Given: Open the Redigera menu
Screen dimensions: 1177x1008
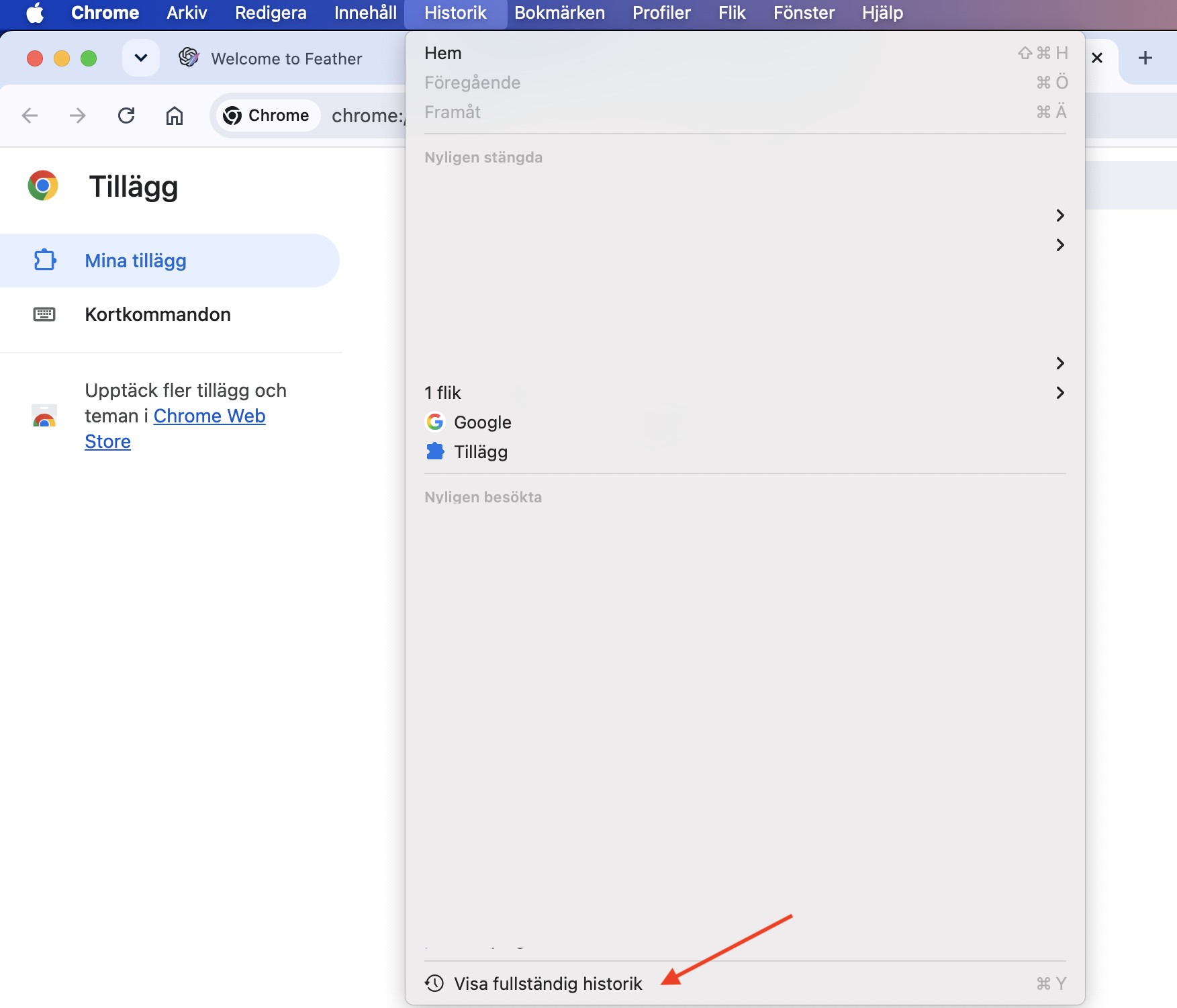Looking at the screenshot, I should pyautogui.click(x=271, y=13).
